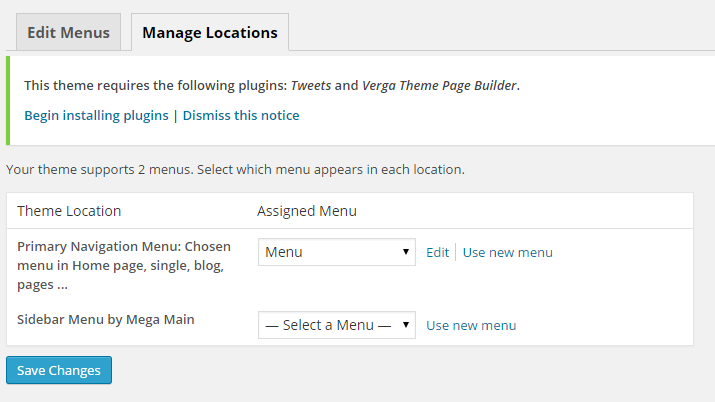Save Changes to the menu locations
The width and height of the screenshot is (715, 402).
tap(59, 370)
